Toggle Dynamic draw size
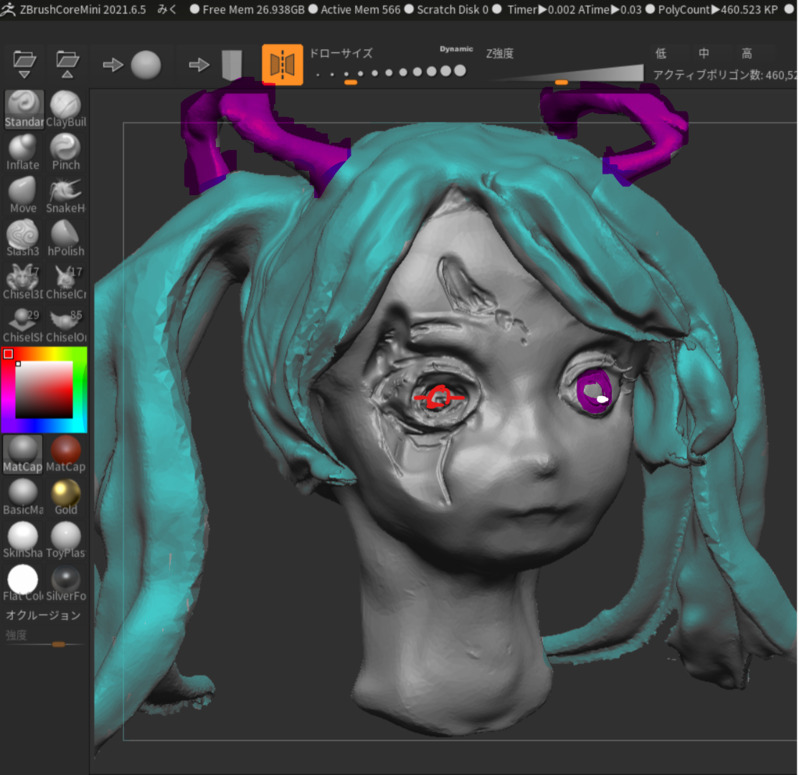799x775 pixels. pos(456,49)
